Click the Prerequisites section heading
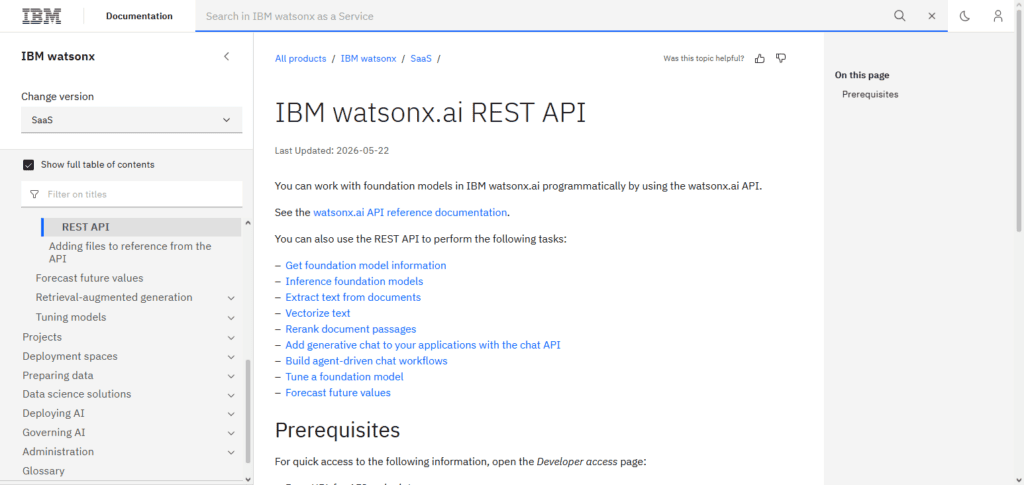The width and height of the screenshot is (1024, 485). coord(337,430)
